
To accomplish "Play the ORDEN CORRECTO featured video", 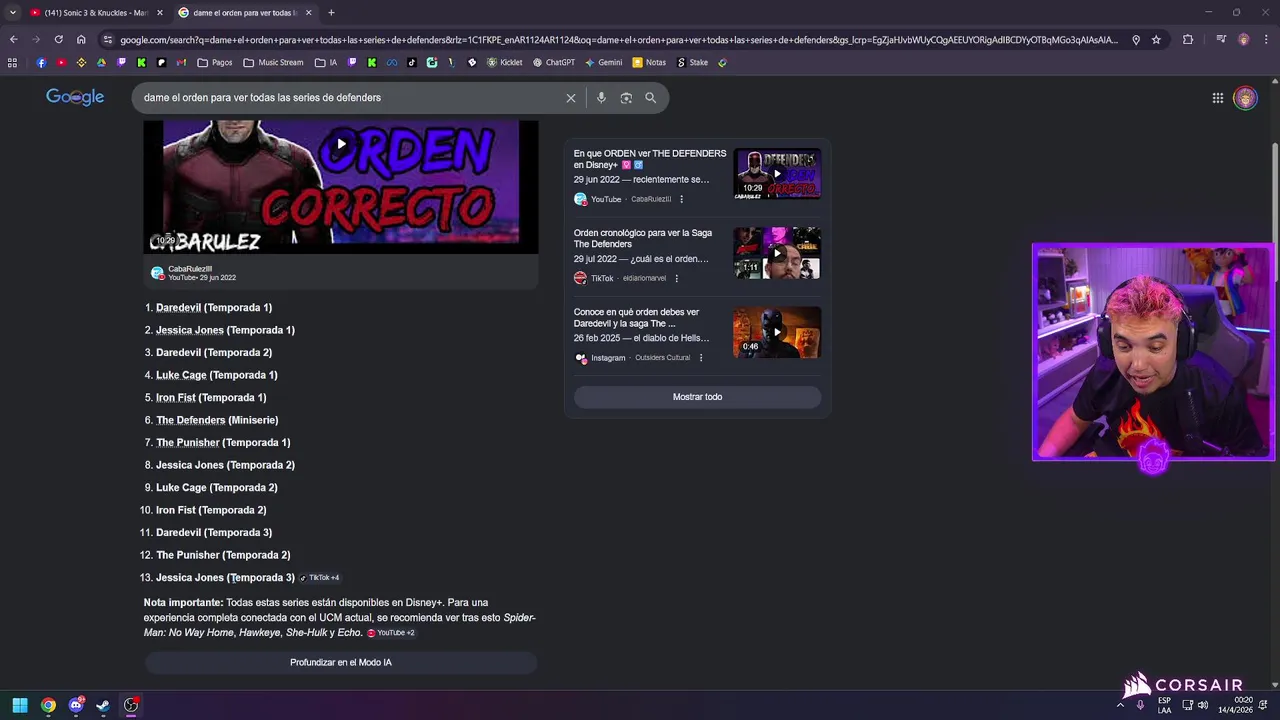I will click(341, 144).
